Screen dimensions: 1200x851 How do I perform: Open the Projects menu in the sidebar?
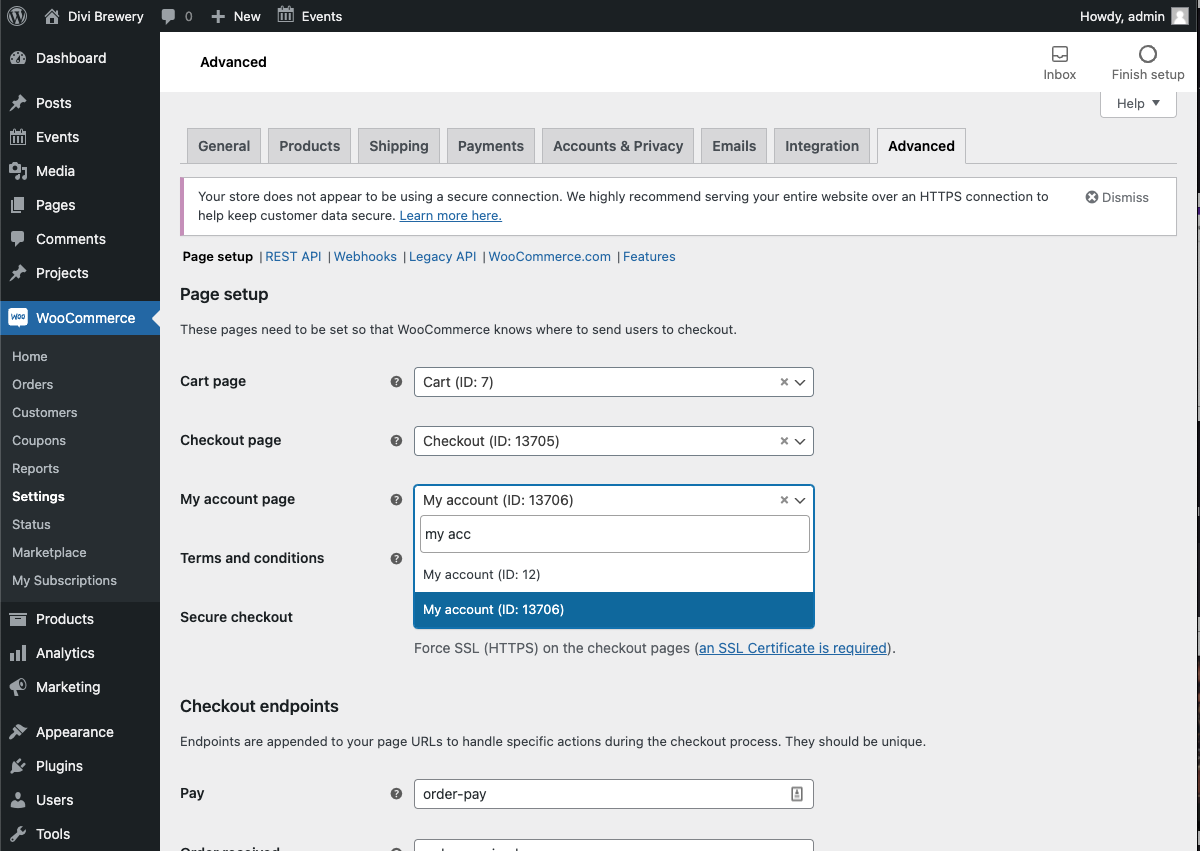tap(80, 273)
